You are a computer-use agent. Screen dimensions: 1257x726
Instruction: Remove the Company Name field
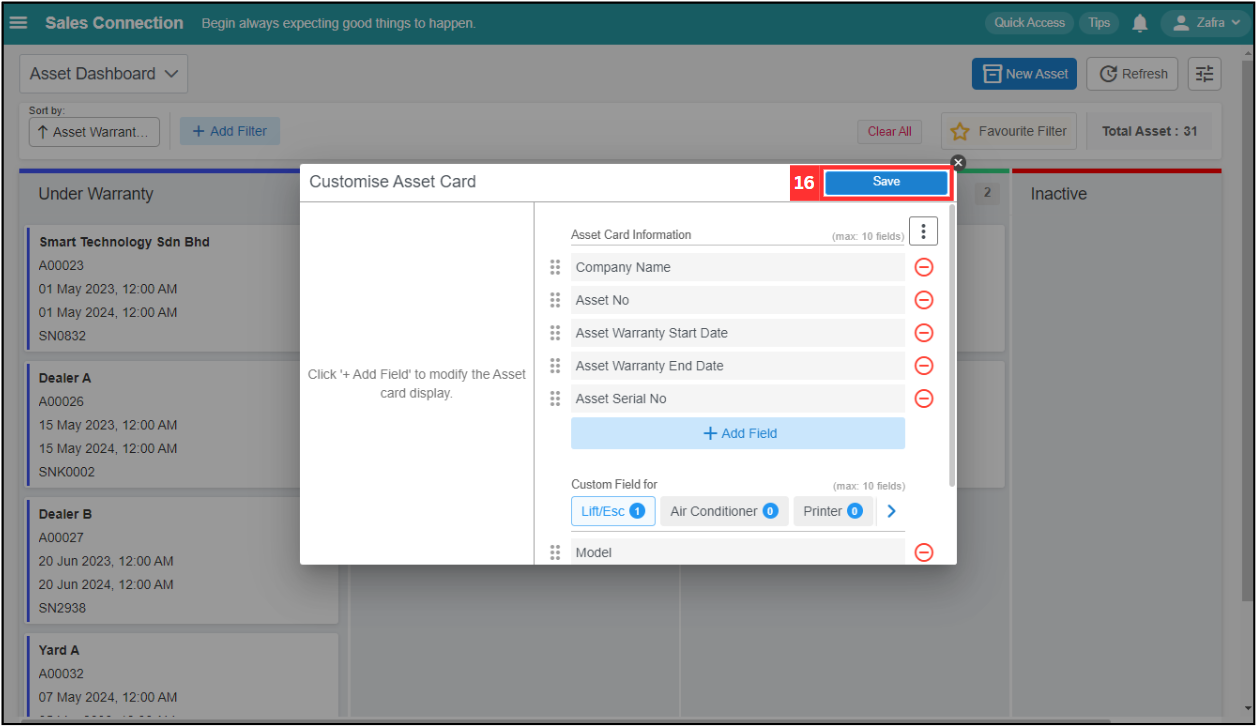tap(924, 267)
